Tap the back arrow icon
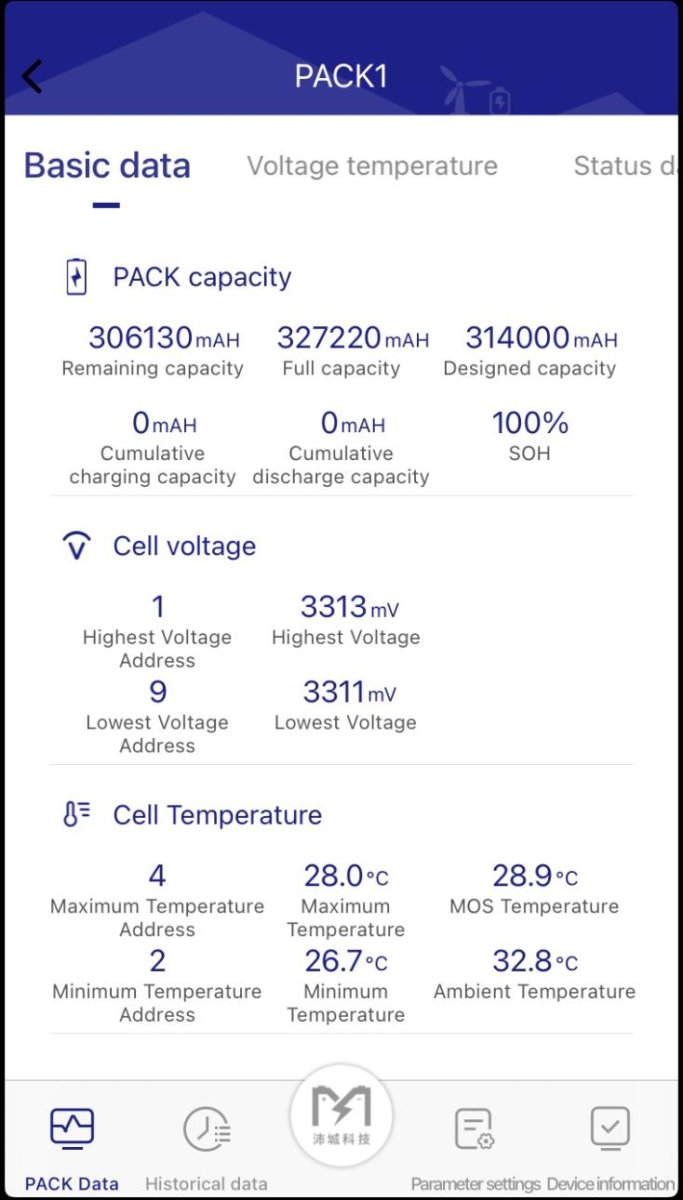Viewport: 683px width, 1200px height. (33, 77)
